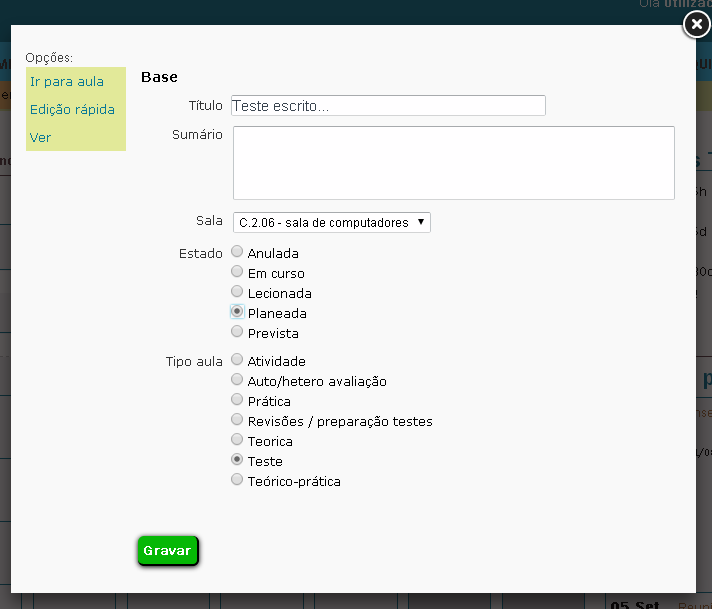712x609 pixels.
Task: Choose Teórico-prática class type
Action: [x=237, y=480]
